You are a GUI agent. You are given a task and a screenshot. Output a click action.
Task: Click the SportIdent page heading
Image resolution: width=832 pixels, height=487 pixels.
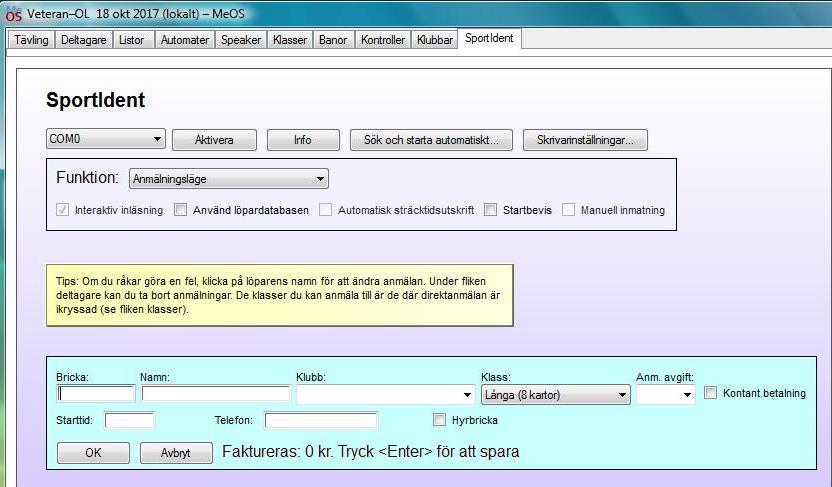click(x=96, y=100)
